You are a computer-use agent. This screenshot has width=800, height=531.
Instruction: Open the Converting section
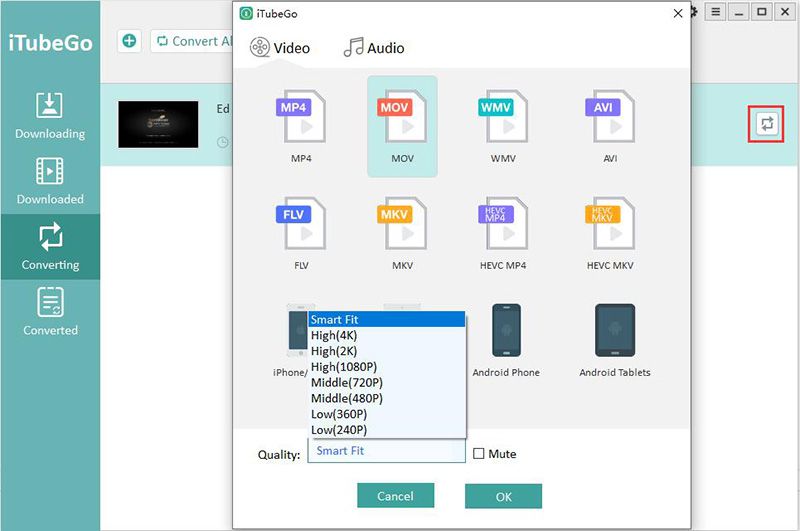(50, 247)
